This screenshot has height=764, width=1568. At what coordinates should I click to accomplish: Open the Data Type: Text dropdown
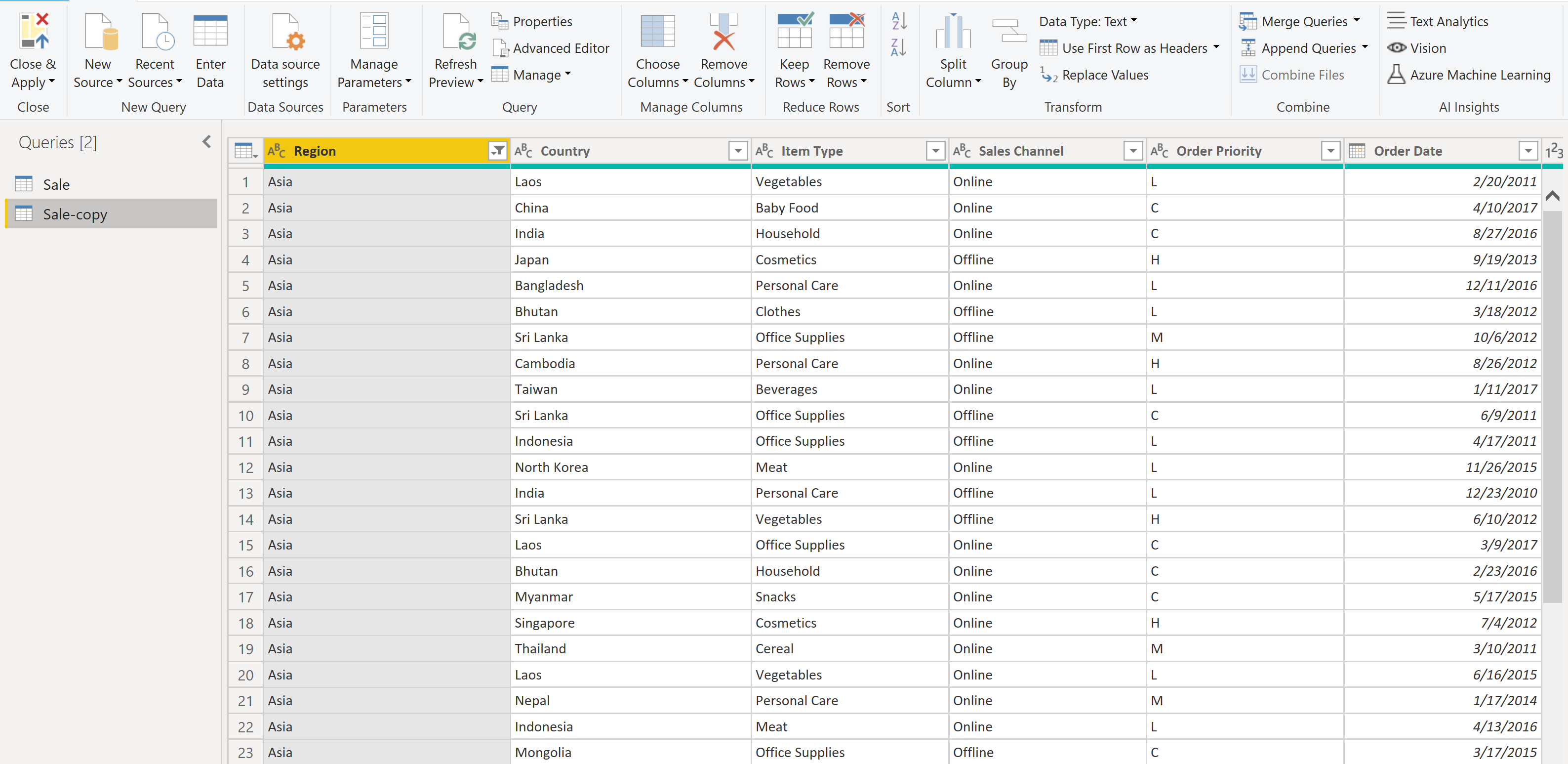coord(1087,21)
